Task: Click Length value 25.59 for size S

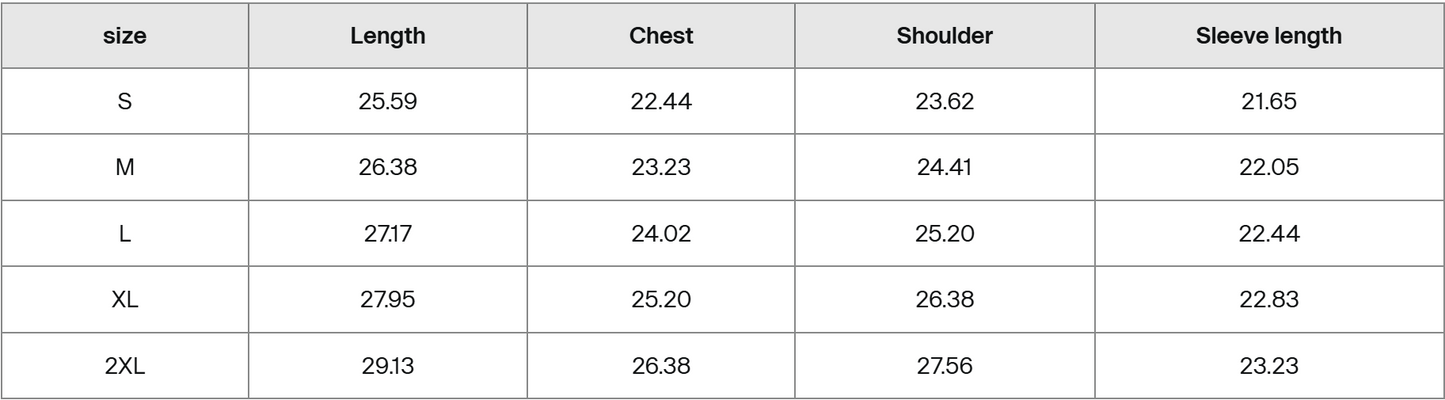Action: pos(388,102)
